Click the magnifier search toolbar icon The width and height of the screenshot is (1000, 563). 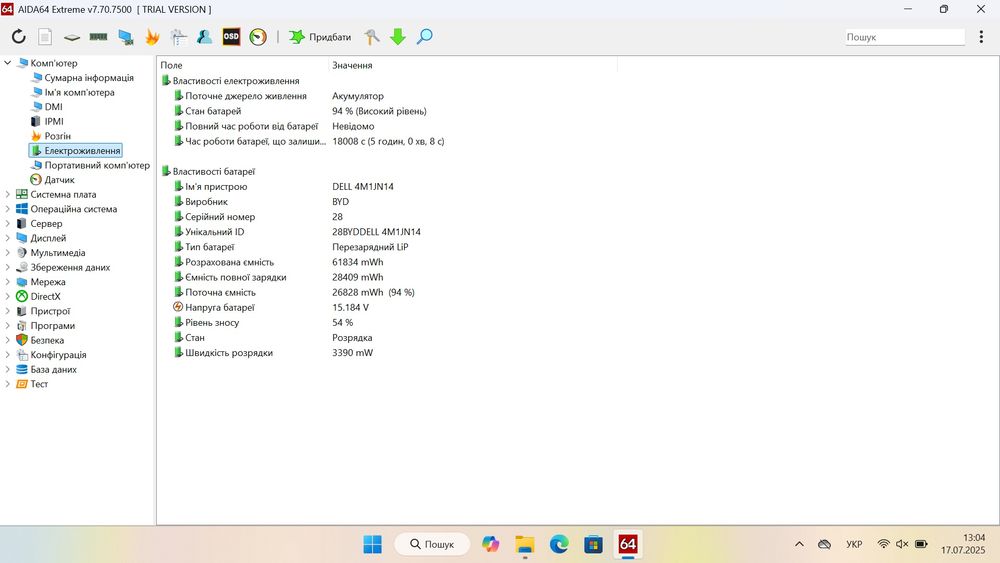(x=425, y=37)
